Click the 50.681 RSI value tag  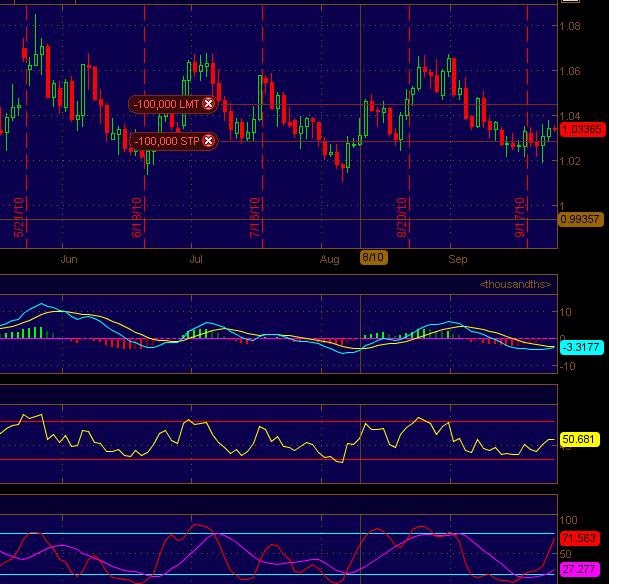(x=579, y=439)
